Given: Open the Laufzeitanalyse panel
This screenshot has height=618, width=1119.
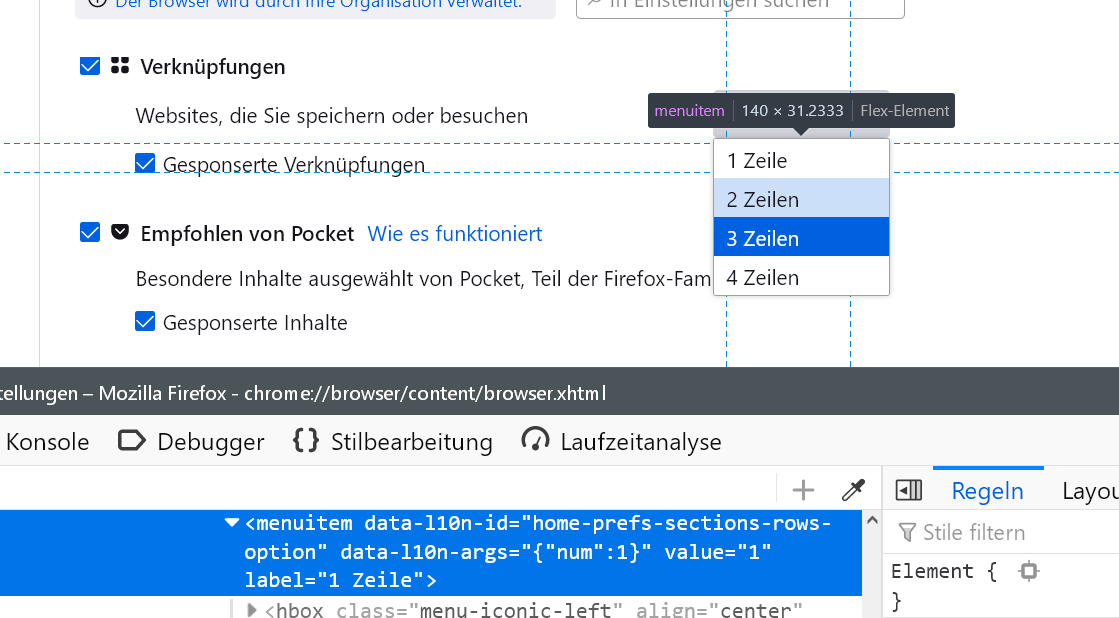Looking at the screenshot, I should pos(622,441).
